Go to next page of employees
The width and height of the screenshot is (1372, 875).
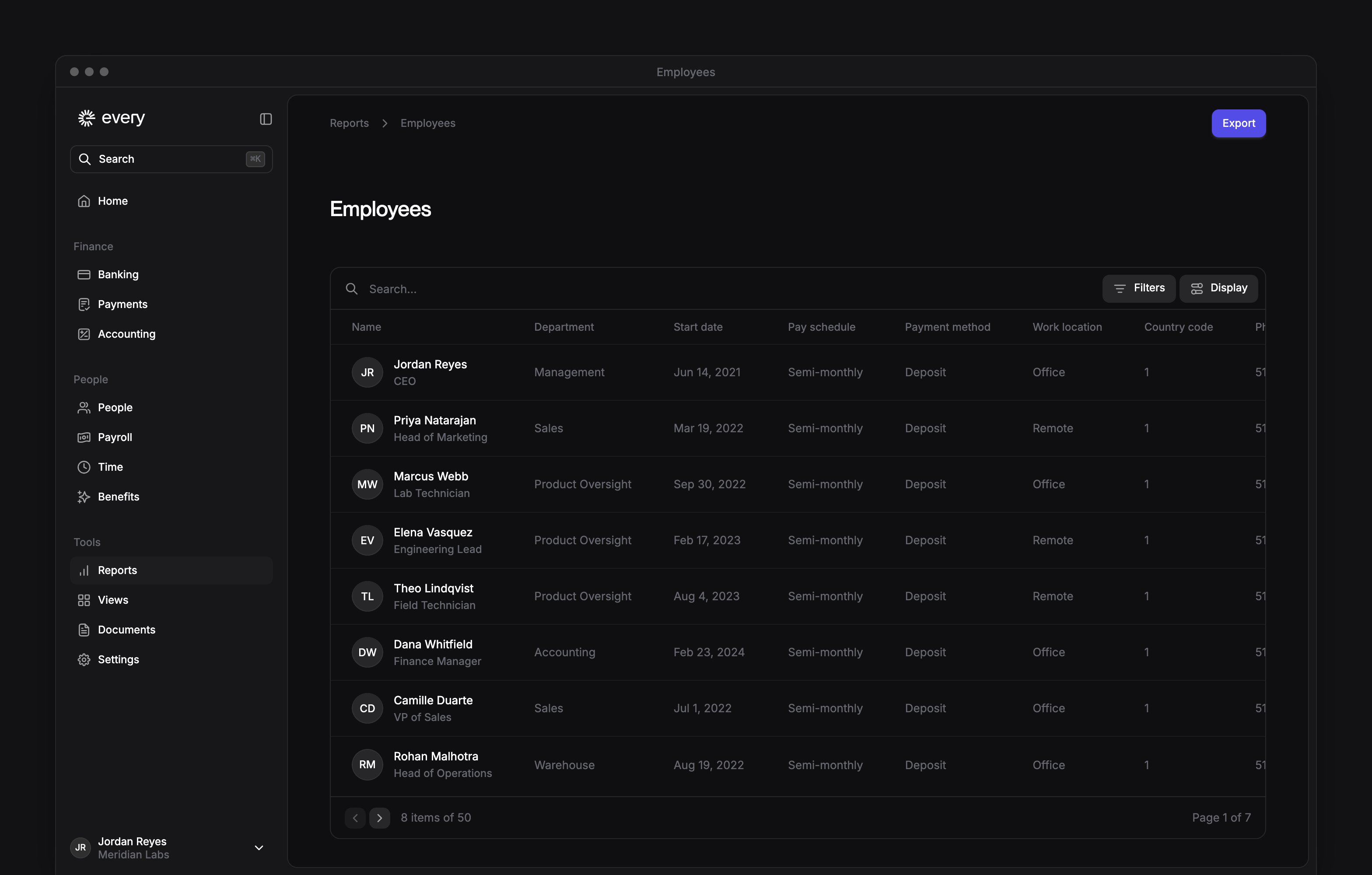pos(379,818)
